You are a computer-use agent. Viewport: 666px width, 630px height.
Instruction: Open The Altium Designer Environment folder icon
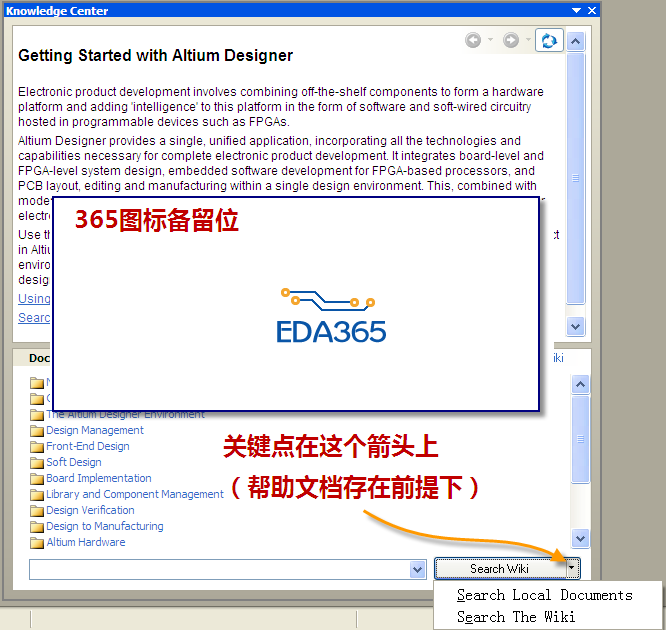coord(37,415)
